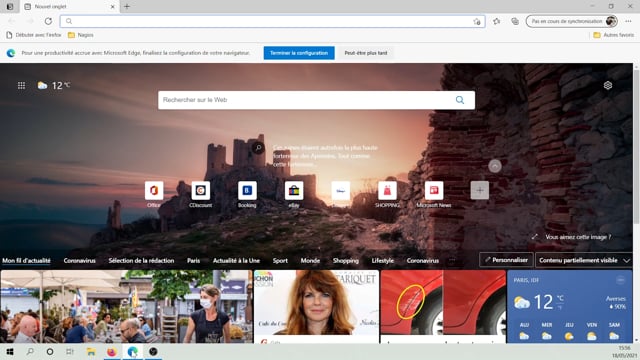Add a new quick link tile
Screen dimensions: 640x360
pyautogui.click(x=480, y=190)
